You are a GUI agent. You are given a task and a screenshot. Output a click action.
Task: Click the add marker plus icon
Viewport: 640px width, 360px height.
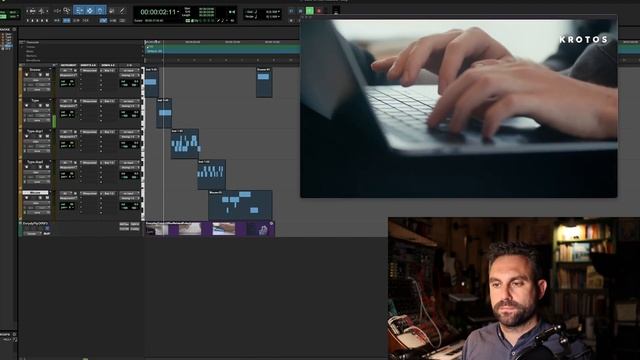(x=142, y=56)
